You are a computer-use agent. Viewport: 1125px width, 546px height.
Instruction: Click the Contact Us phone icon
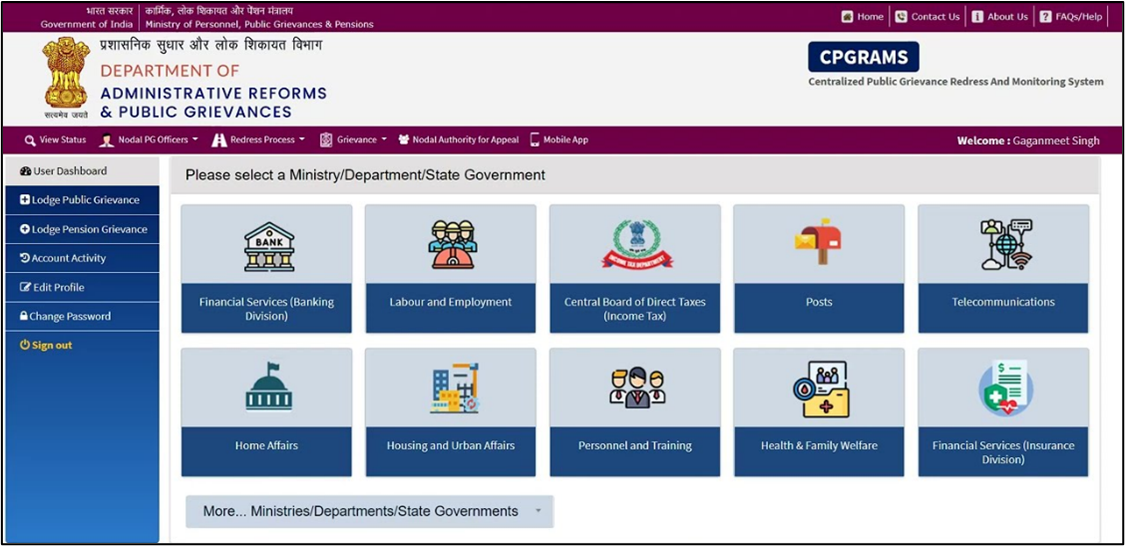point(901,17)
